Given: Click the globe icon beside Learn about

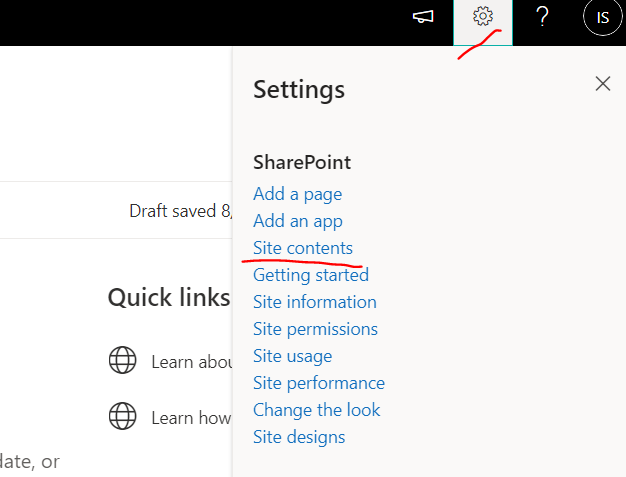Looking at the screenshot, I should pyautogui.click(x=123, y=360).
